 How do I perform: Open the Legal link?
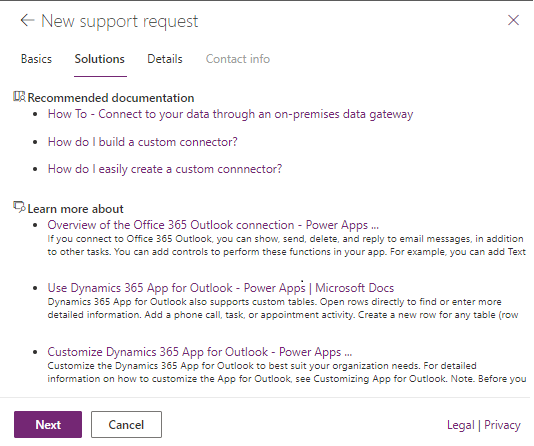(460, 425)
